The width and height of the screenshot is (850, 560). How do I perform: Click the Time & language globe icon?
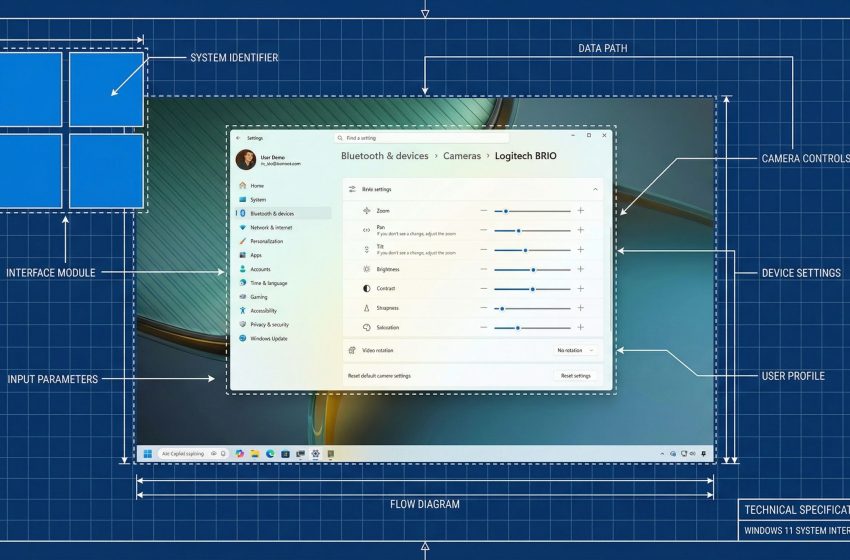pyautogui.click(x=242, y=283)
